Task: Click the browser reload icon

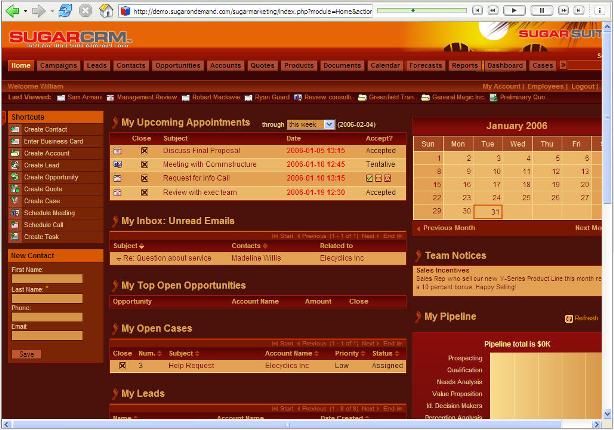Action: [60, 11]
